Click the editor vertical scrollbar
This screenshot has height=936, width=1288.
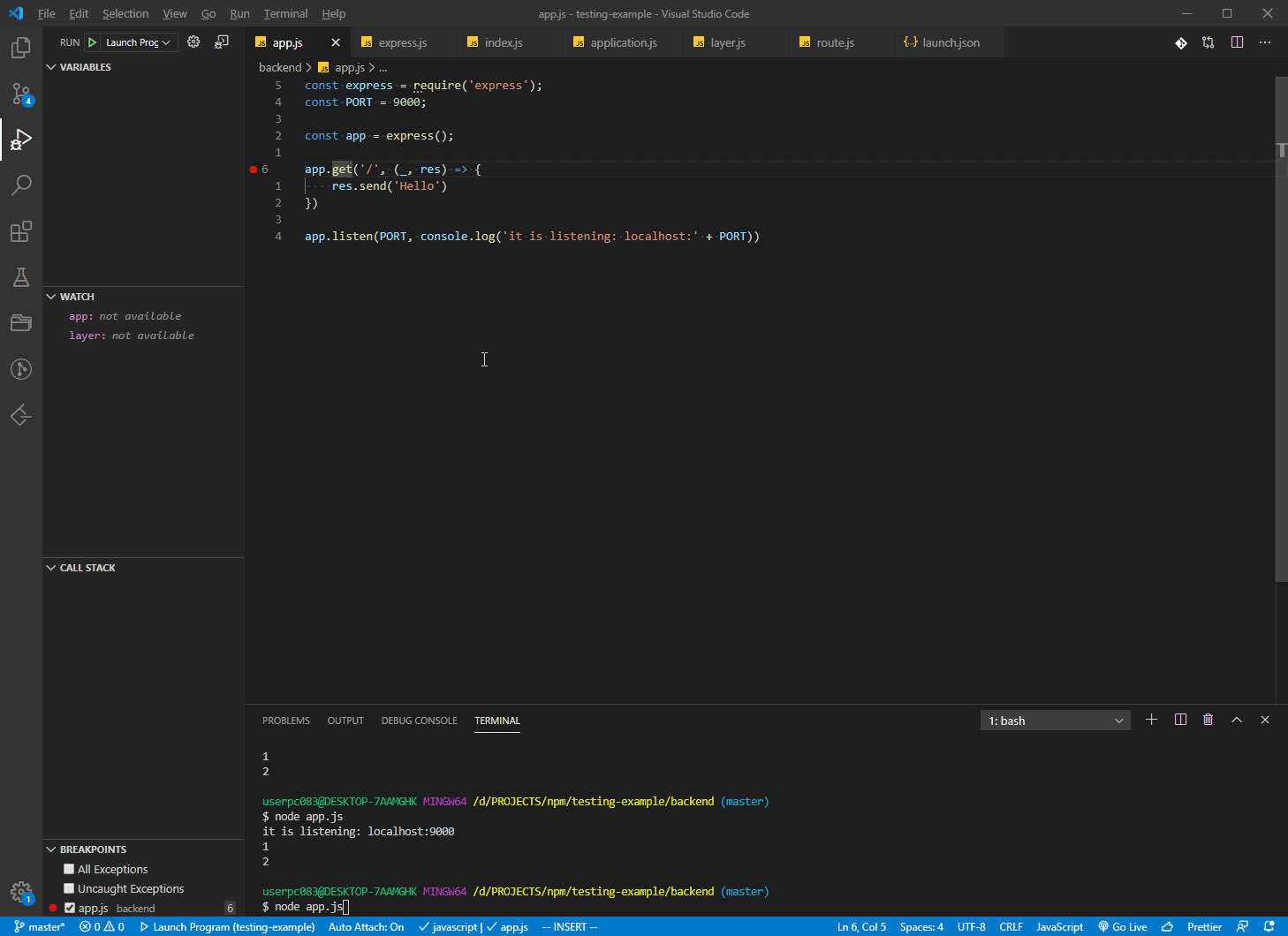1281,353
